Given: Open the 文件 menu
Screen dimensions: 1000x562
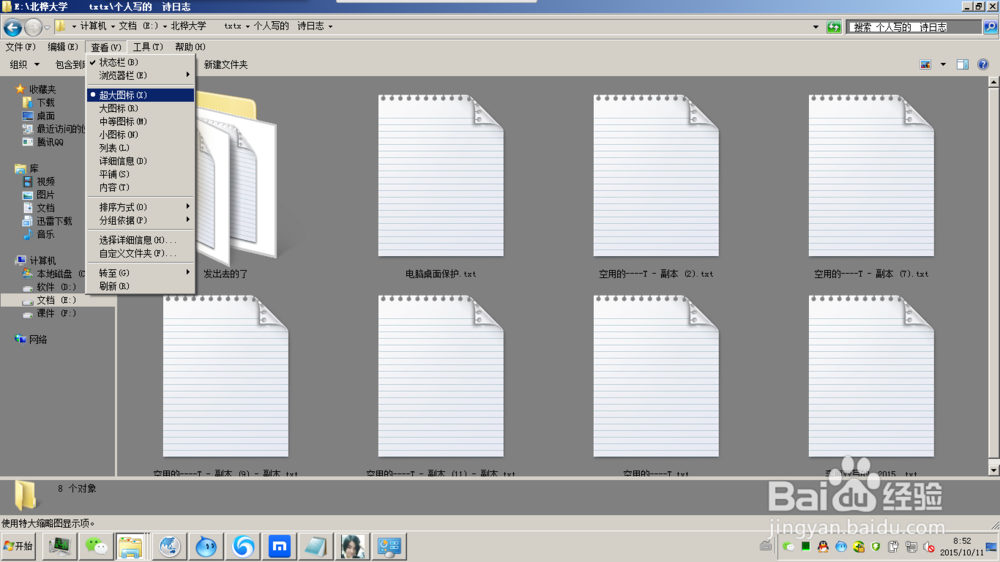Looking at the screenshot, I should [x=20, y=47].
